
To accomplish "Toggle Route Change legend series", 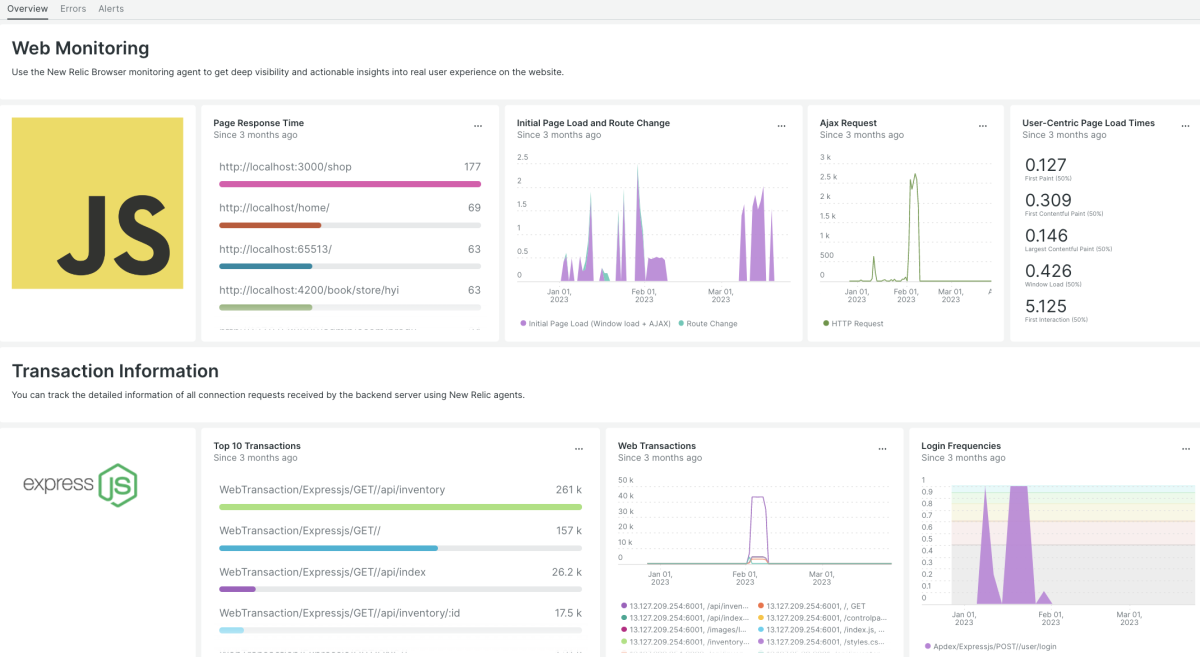I will tap(708, 324).
